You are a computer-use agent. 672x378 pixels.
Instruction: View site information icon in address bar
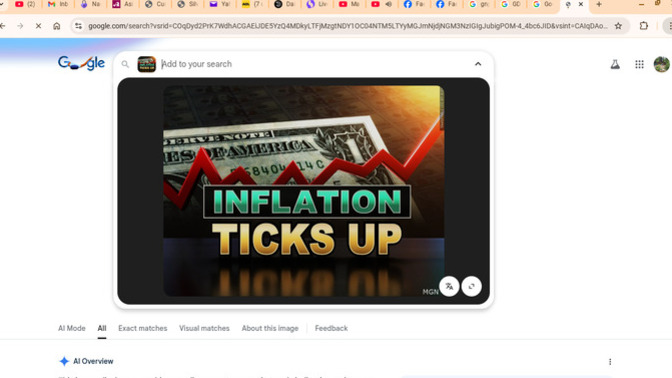tap(78, 26)
